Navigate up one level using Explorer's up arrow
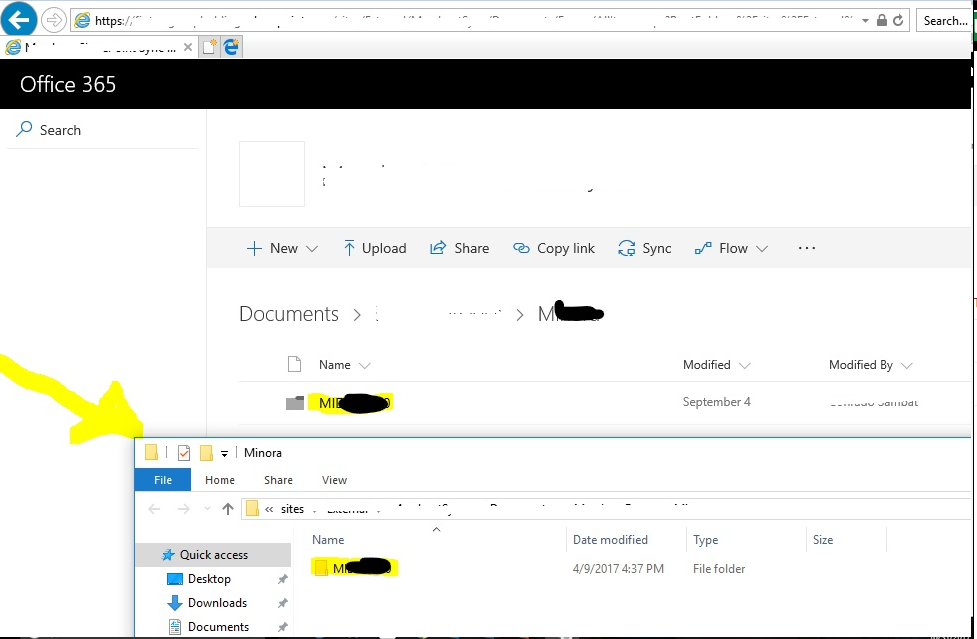The image size is (977, 639). click(226, 508)
